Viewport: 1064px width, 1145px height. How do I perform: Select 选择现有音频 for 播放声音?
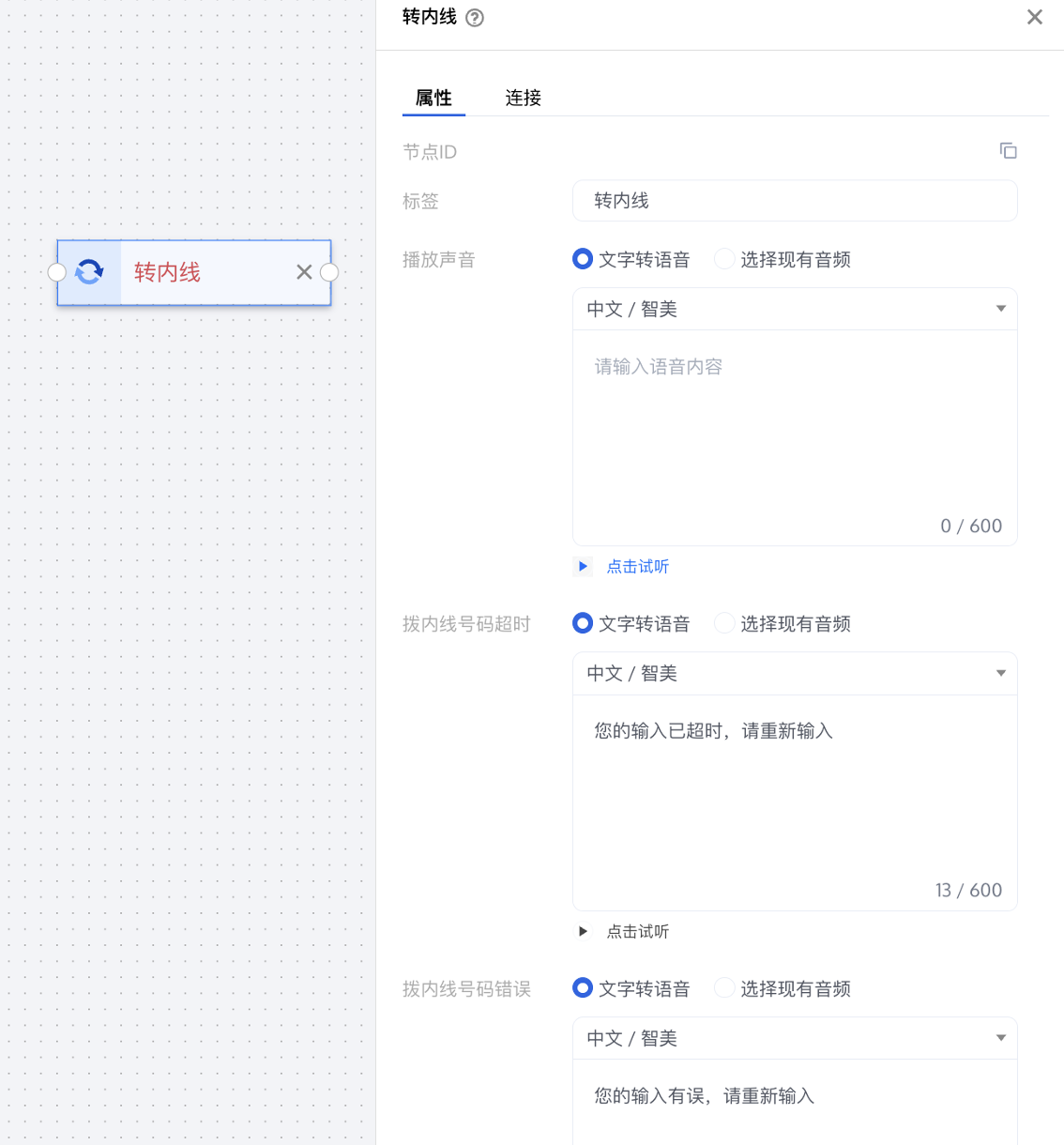[x=724, y=259]
